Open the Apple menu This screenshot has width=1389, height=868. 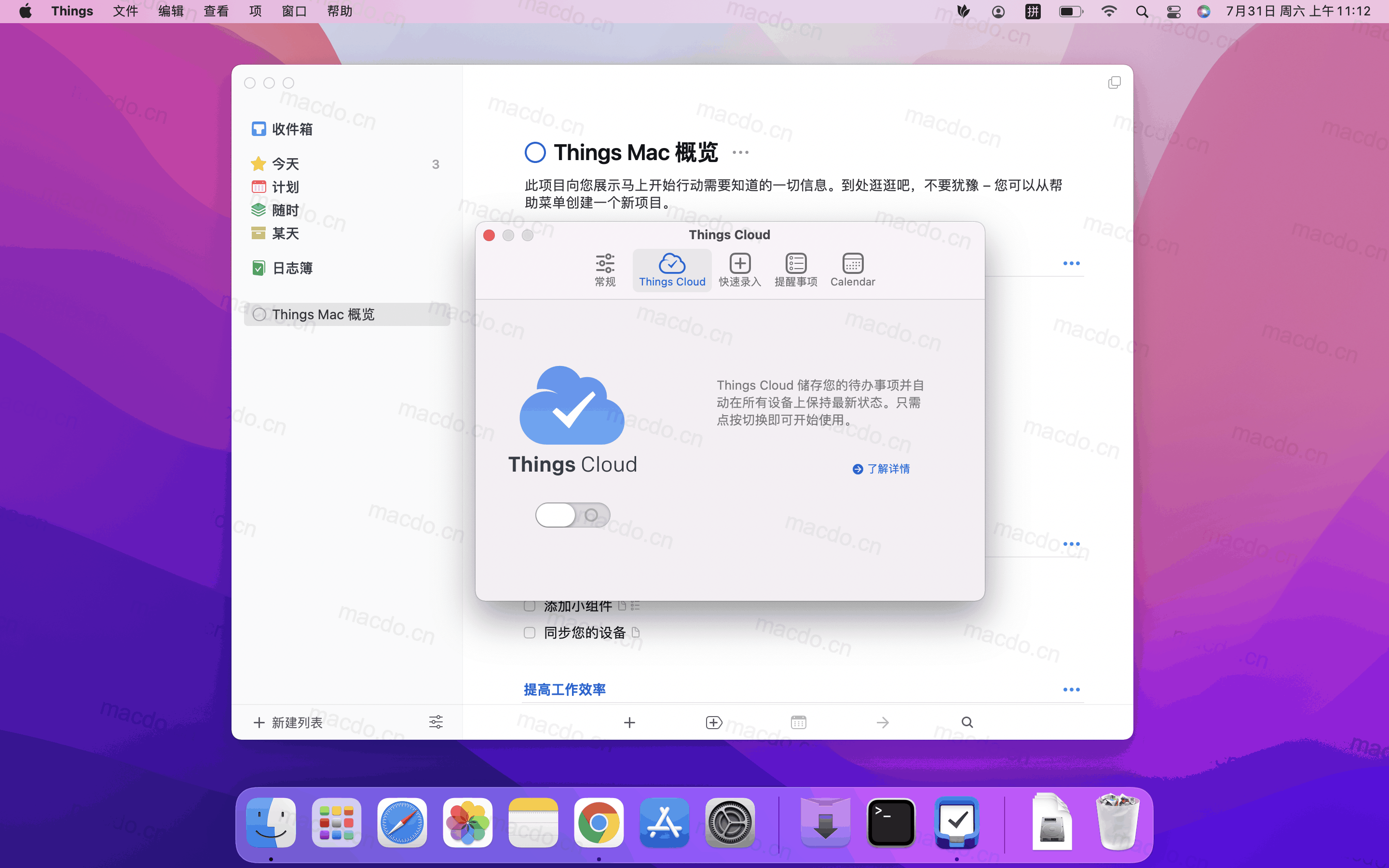26,12
